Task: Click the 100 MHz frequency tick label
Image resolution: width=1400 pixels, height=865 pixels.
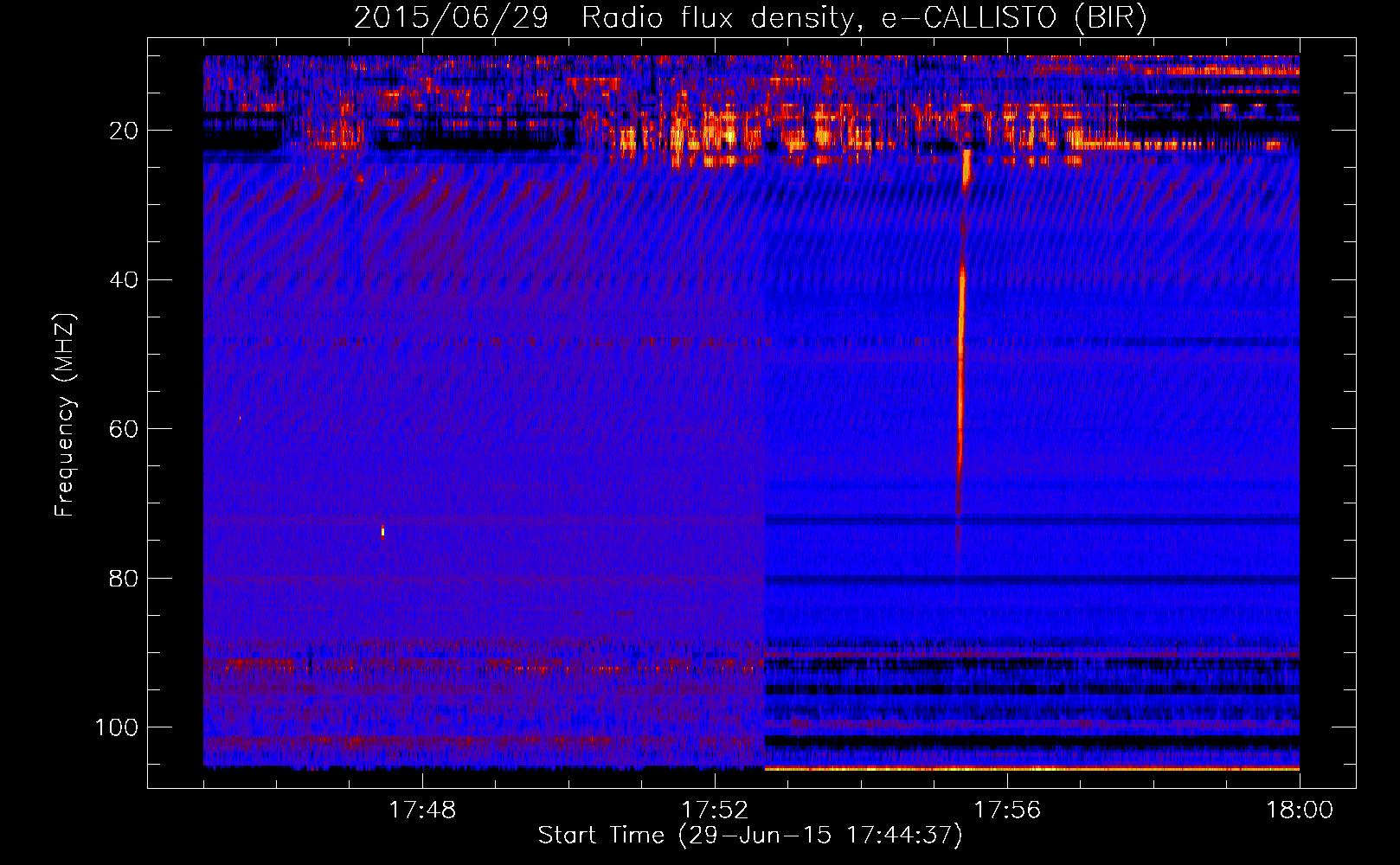Action: coord(117,727)
